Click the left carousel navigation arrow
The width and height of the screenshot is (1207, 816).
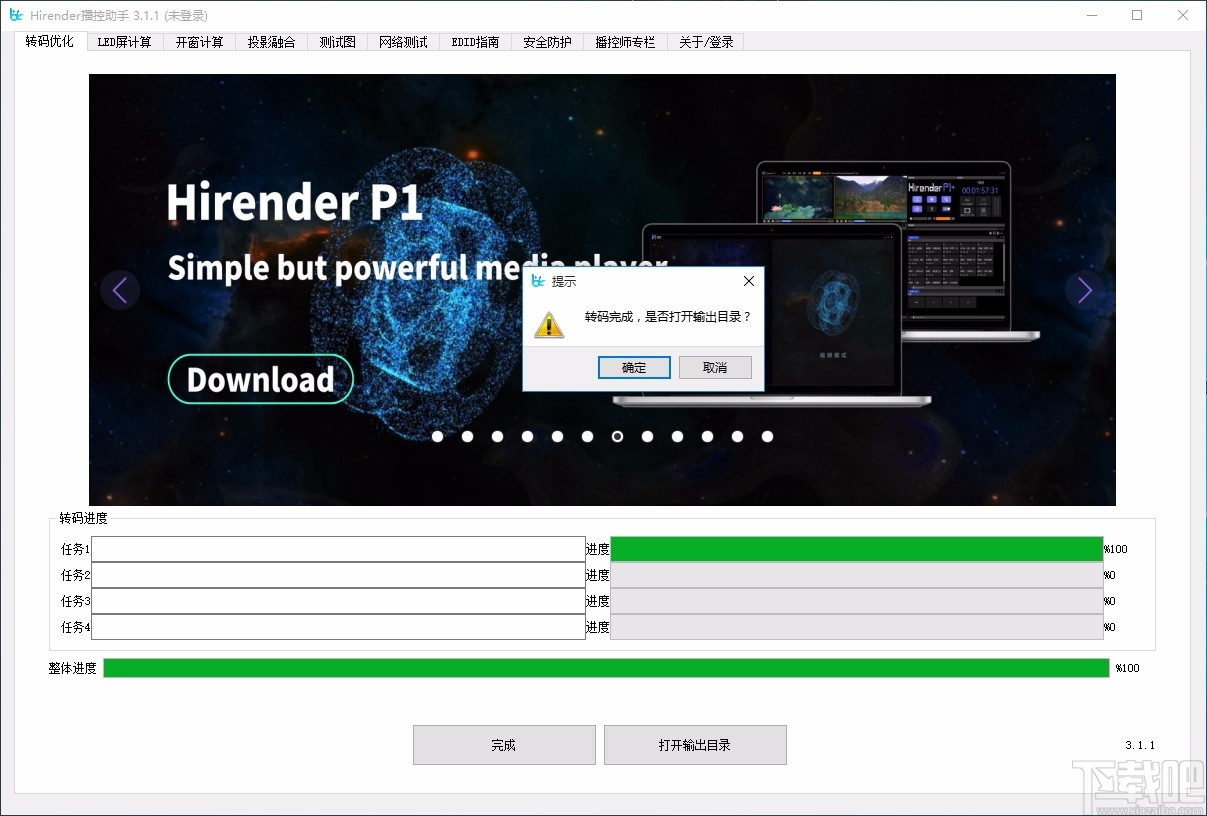(x=120, y=289)
